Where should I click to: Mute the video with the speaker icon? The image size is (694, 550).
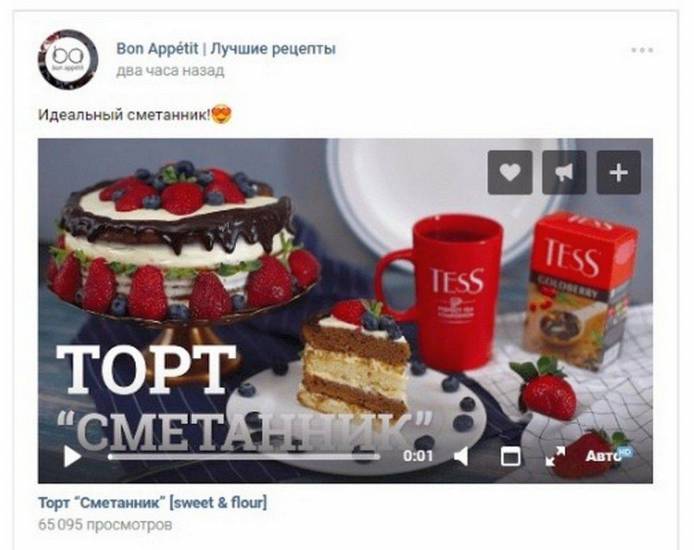pyautogui.click(x=461, y=456)
